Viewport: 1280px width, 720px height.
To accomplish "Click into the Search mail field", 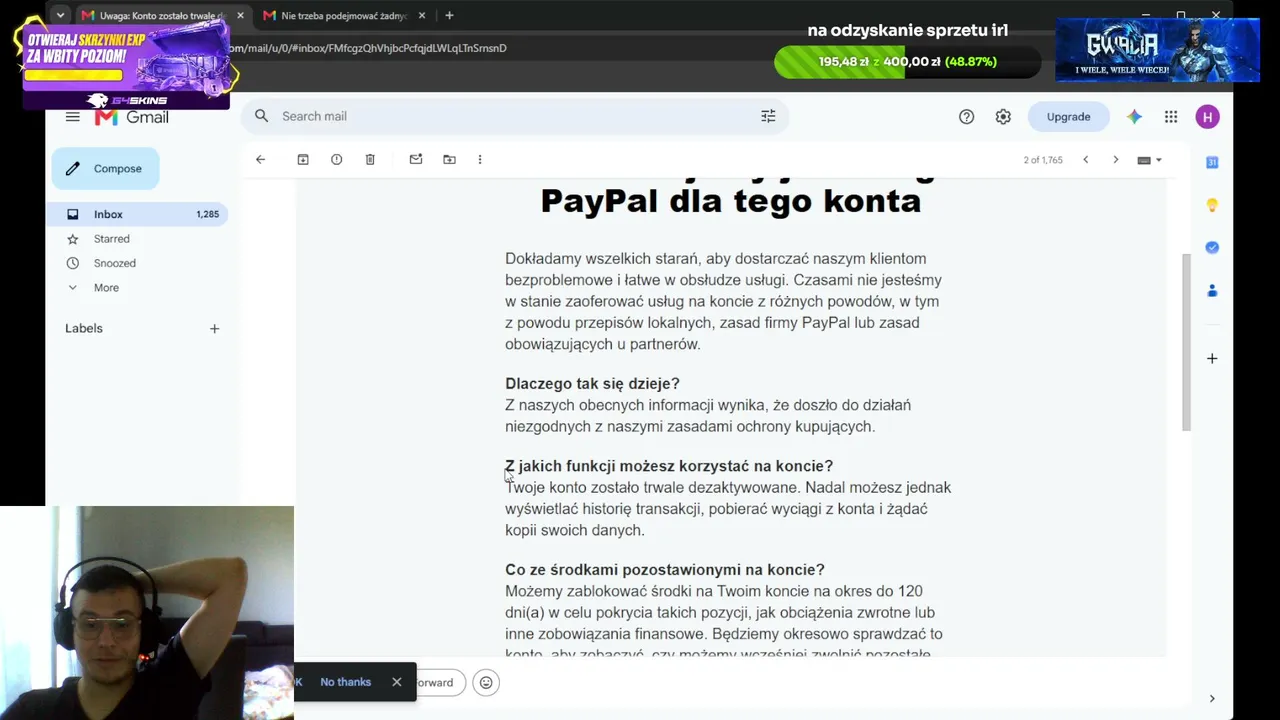I will tap(514, 117).
